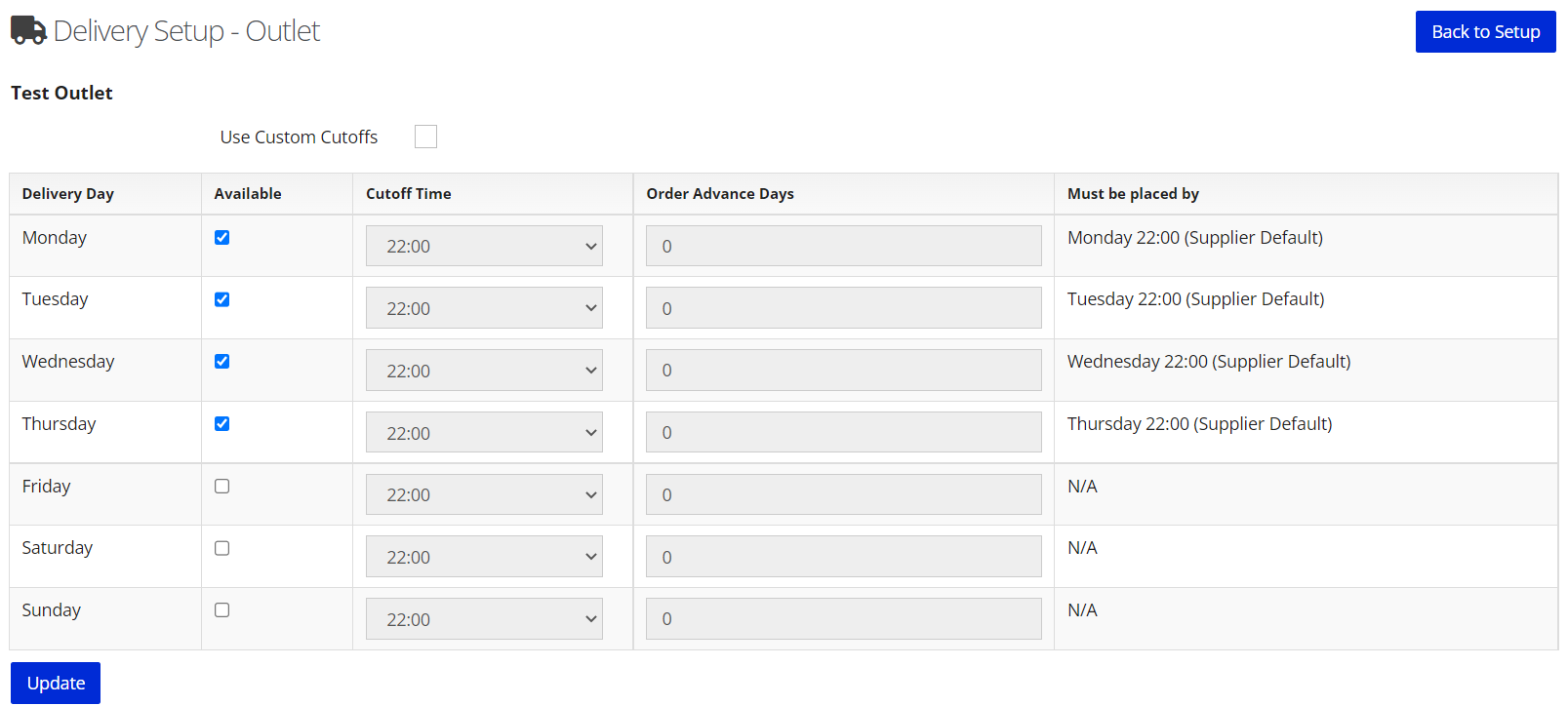This screenshot has width=1568, height=706.
Task: Enable the Use Custom Cutoffs checkbox
Action: point(425,137)
